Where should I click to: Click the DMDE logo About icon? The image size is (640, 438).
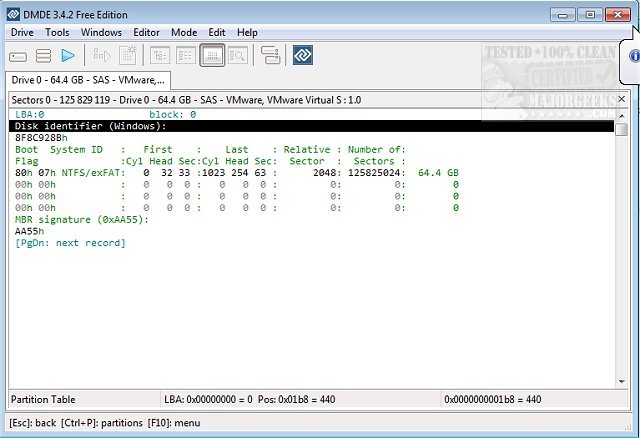[303, 55]
